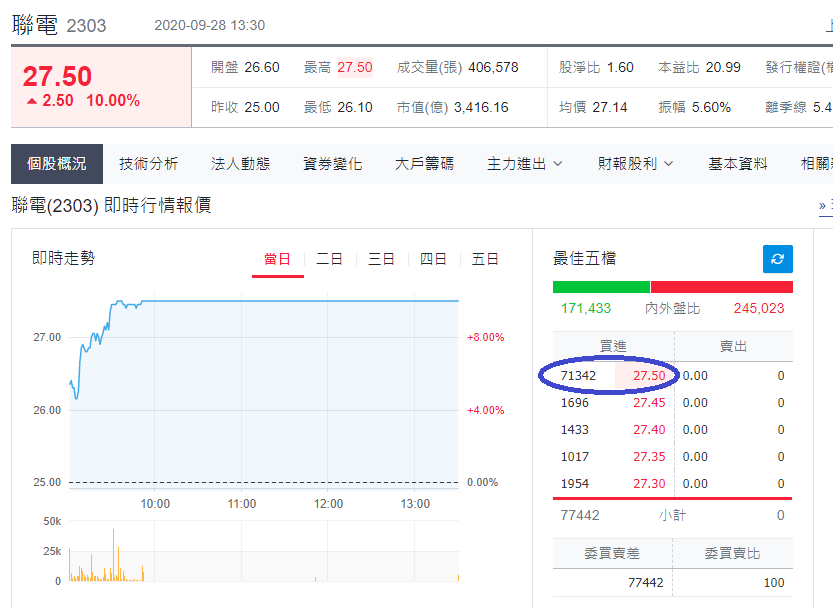The image size is (833, 608).
Task: Click the red up-triangle change indicator
Action: pyautogui.click(x=32, y=101)
